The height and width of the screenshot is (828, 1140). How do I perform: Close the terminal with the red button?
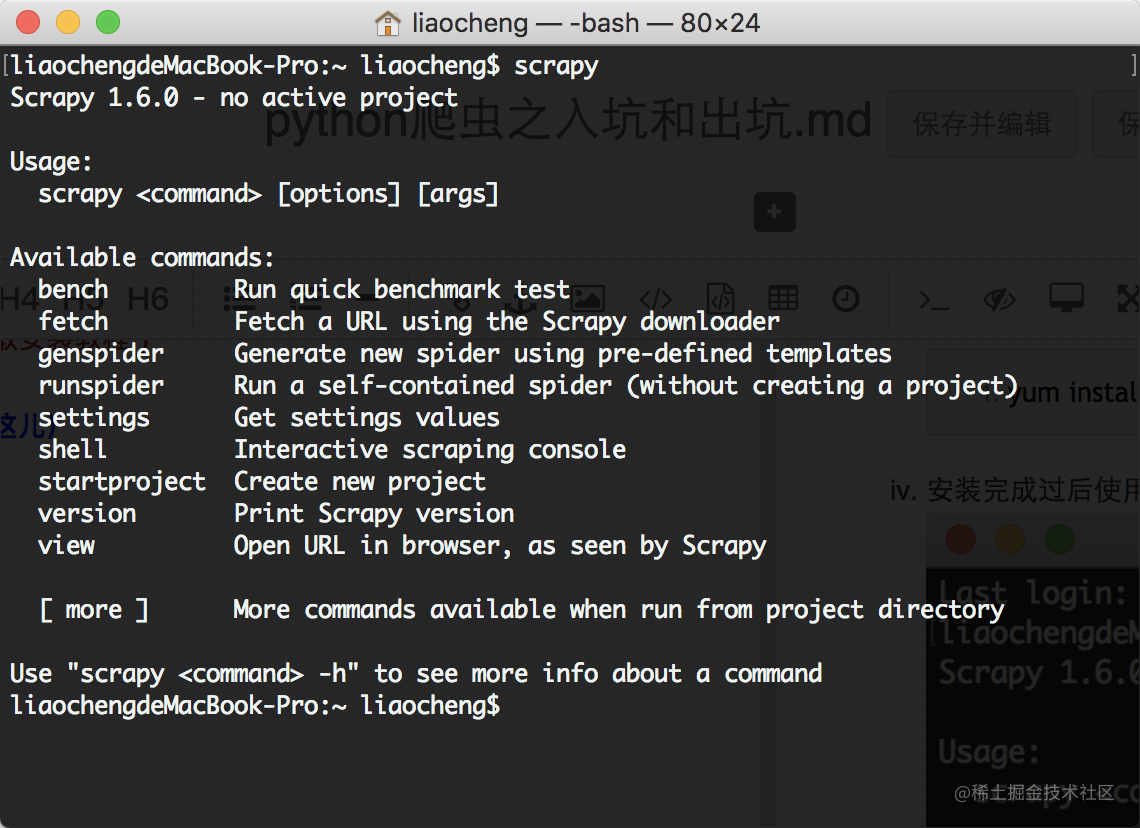[28, 23]
